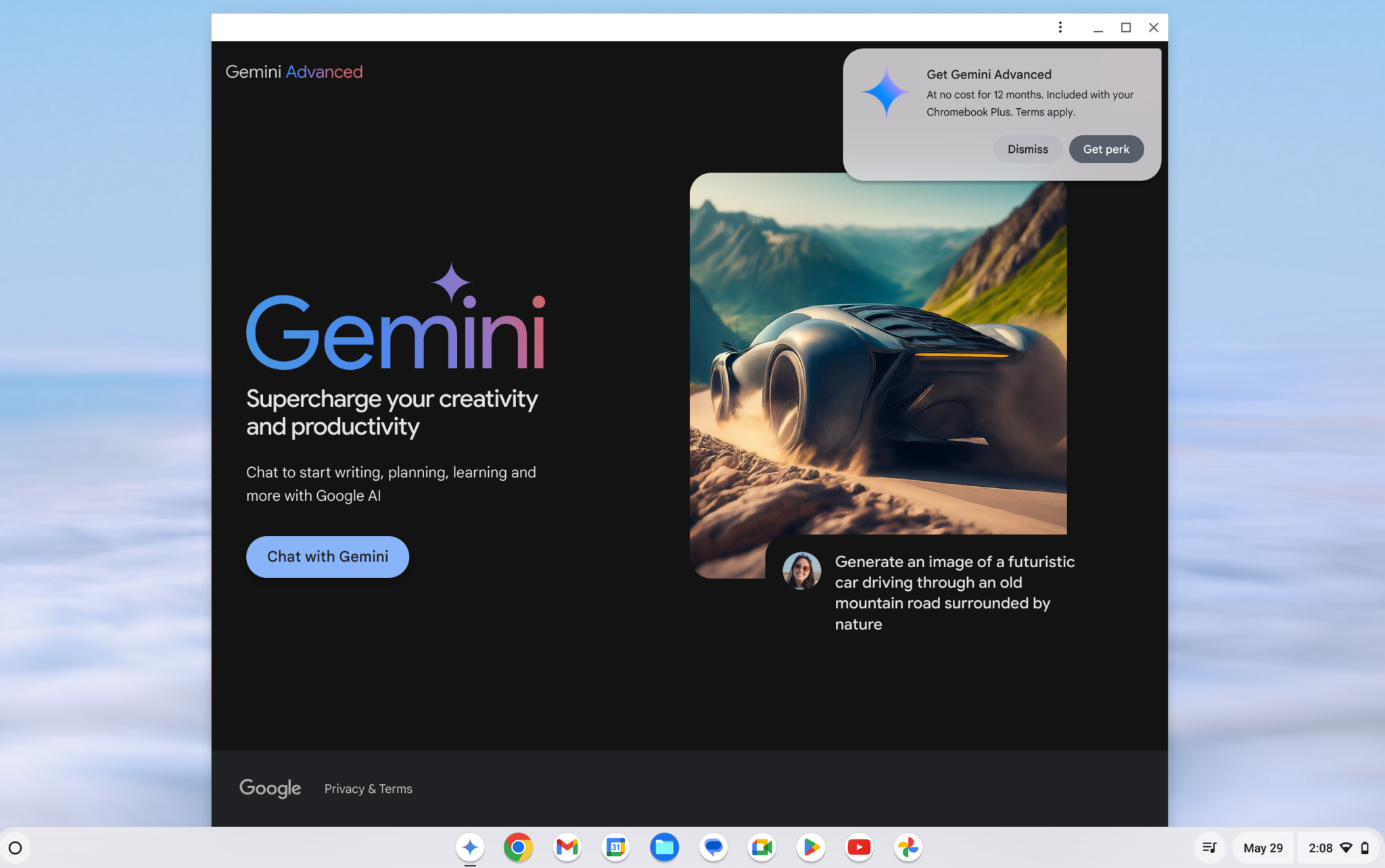This screenshot has height=868, width=1385.
Task: Open Google Photos from the shelf
Action: pos(908,847)
